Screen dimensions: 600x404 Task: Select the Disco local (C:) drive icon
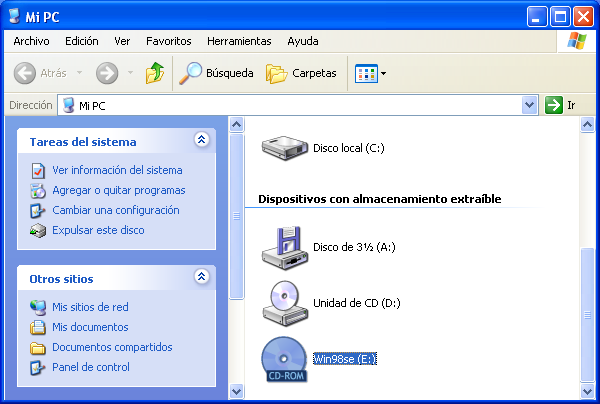(285, 147)
